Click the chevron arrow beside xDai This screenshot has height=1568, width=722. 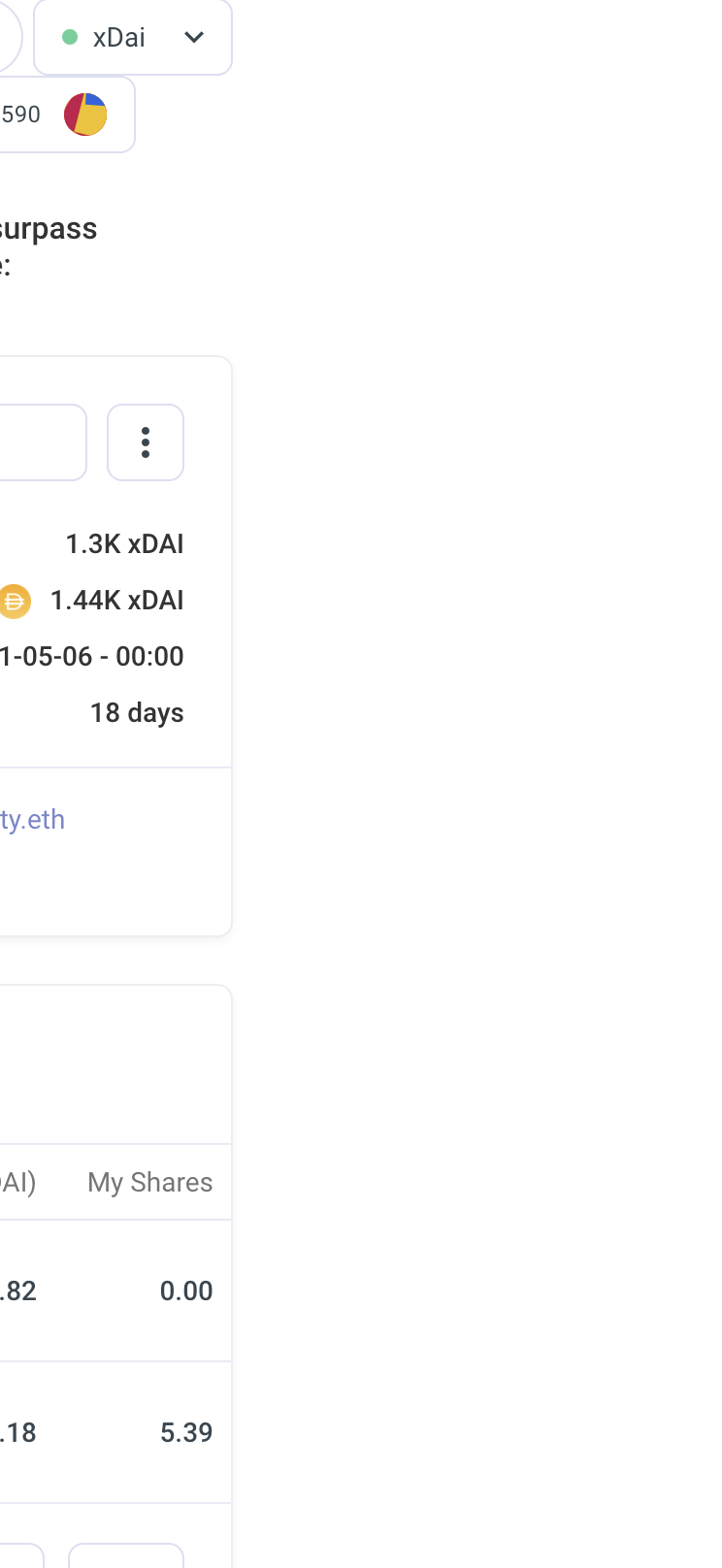click(194, 38)
